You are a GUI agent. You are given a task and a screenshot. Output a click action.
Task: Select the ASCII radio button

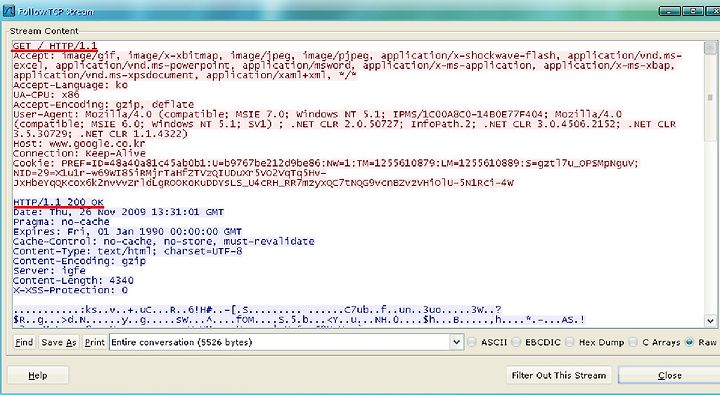point(472,342)
